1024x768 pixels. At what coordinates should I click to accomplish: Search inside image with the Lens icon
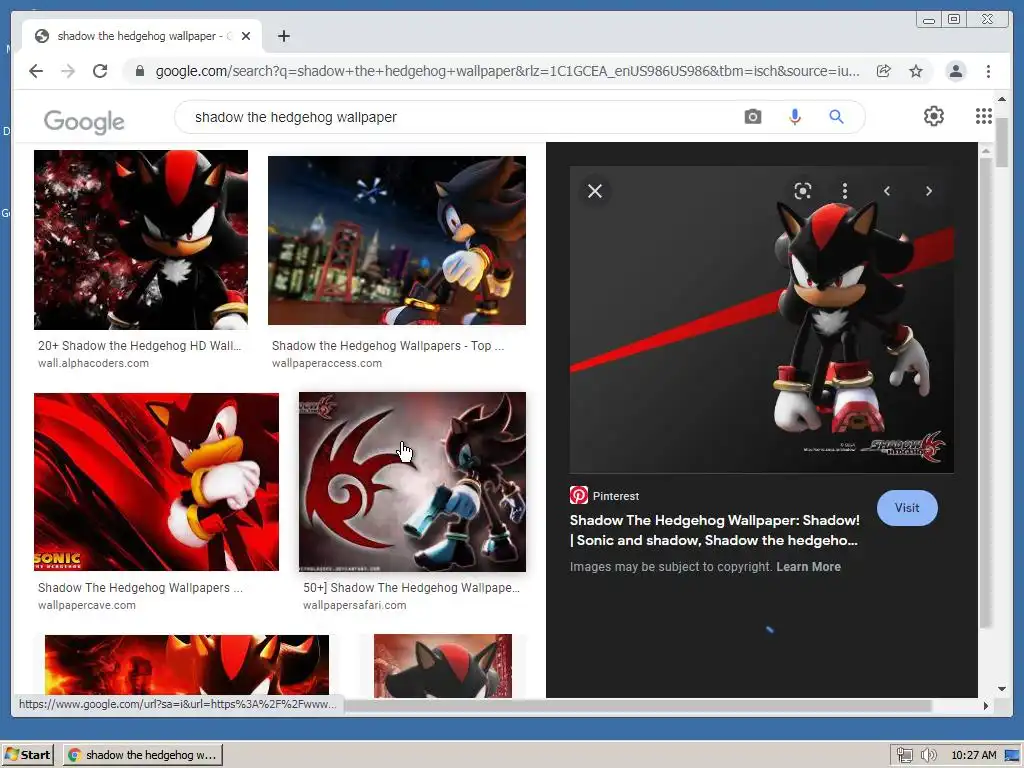click(803, 191)
